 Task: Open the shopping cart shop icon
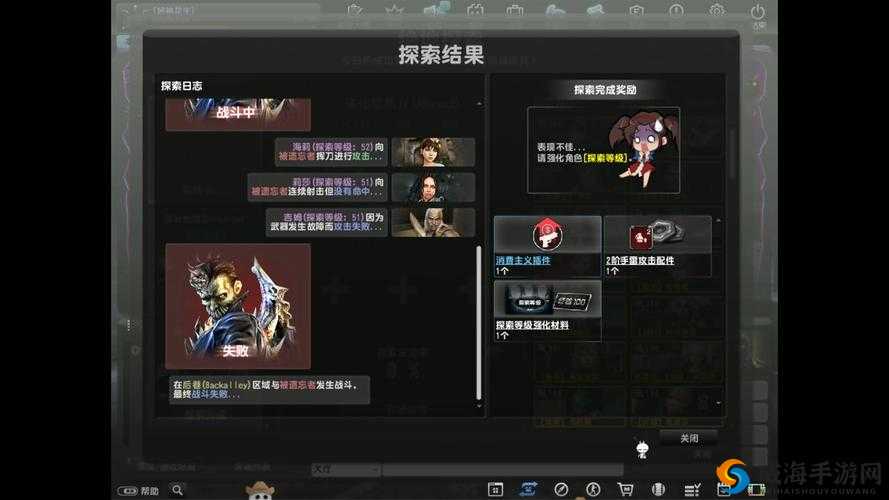[625, 489]
